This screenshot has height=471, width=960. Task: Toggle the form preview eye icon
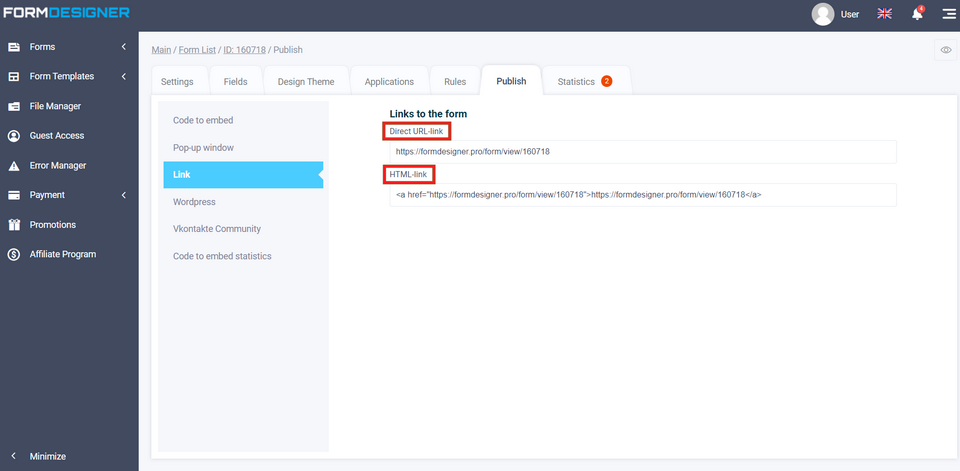click(945, 50)
